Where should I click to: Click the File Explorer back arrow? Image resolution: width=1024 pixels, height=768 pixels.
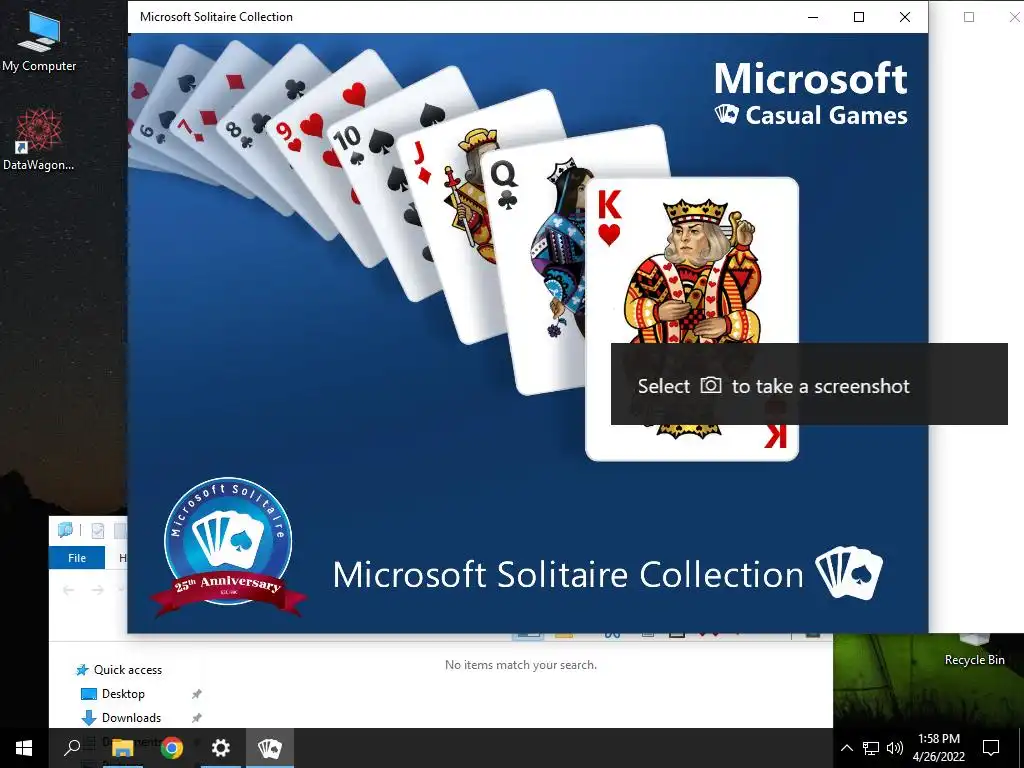pos(68,590)
